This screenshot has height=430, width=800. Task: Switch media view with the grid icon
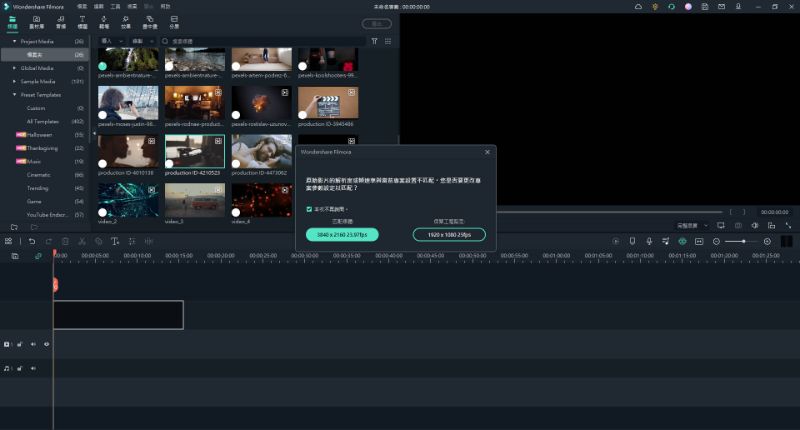[388, 41]
